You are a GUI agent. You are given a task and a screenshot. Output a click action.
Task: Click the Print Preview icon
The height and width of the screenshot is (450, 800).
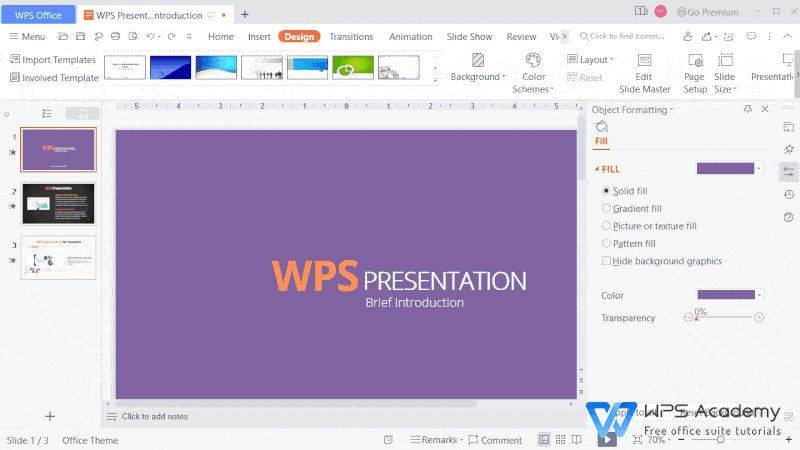tap(133, 36)
